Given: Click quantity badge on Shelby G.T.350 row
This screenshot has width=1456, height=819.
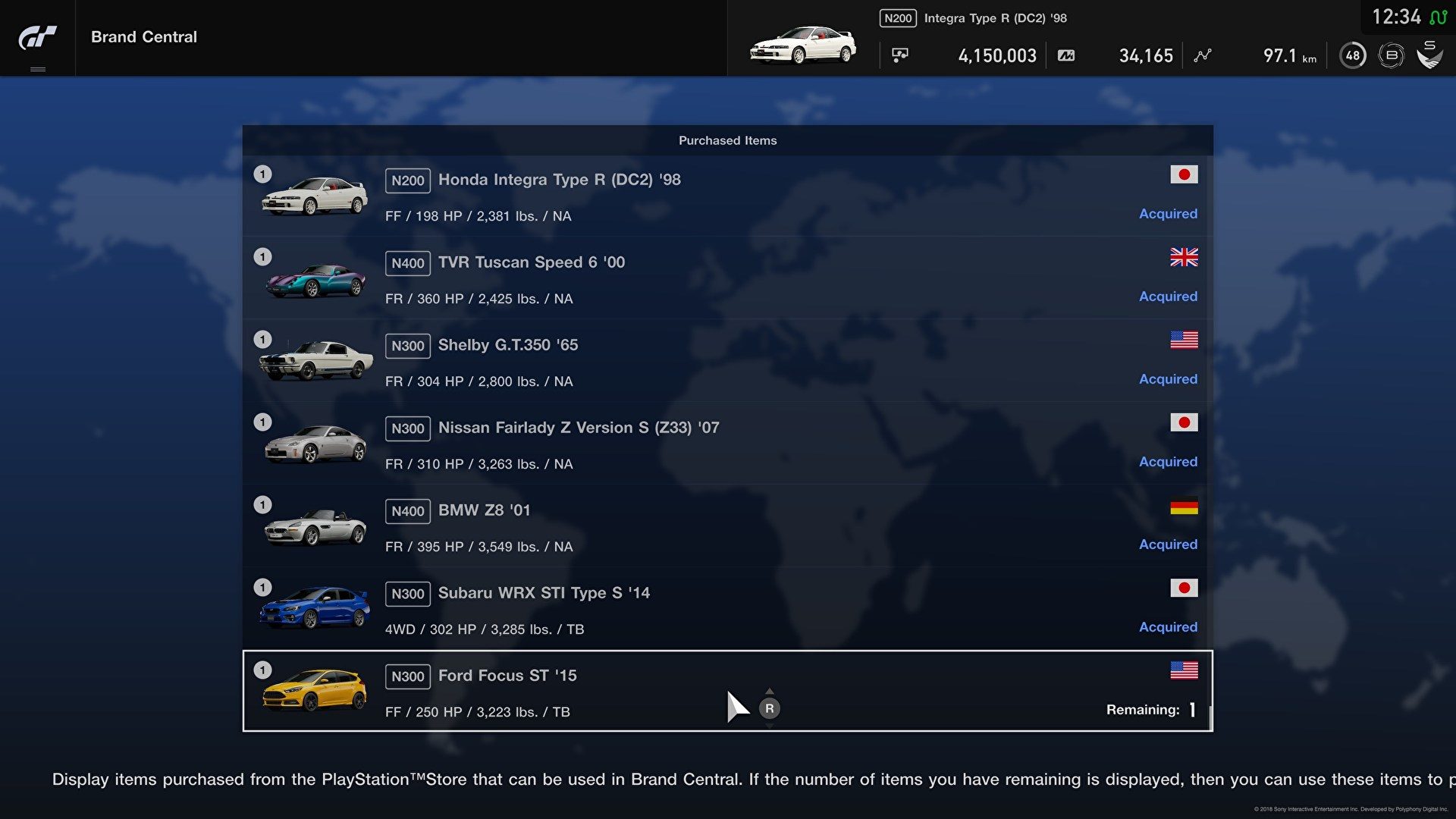Looking at the screenshot, I should coord(262,340).
